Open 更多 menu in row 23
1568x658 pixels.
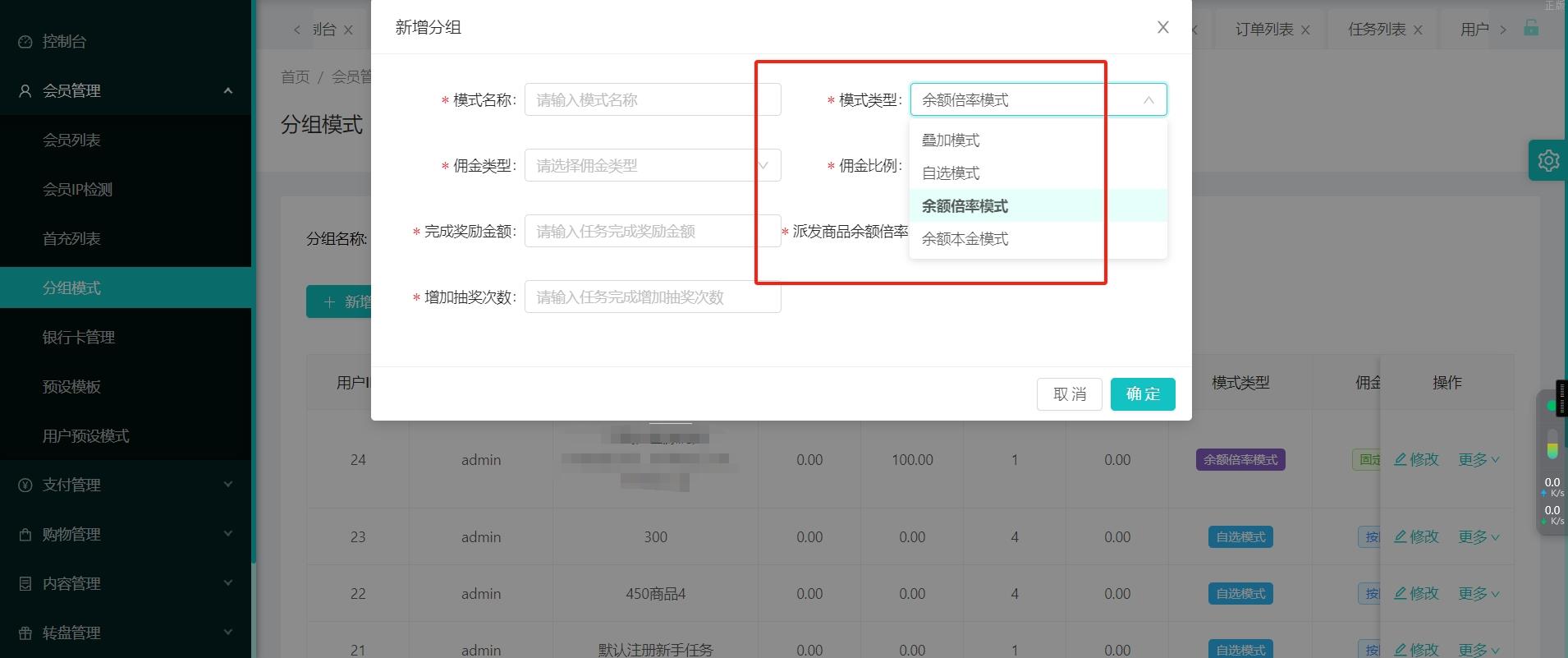(1479, 537)
